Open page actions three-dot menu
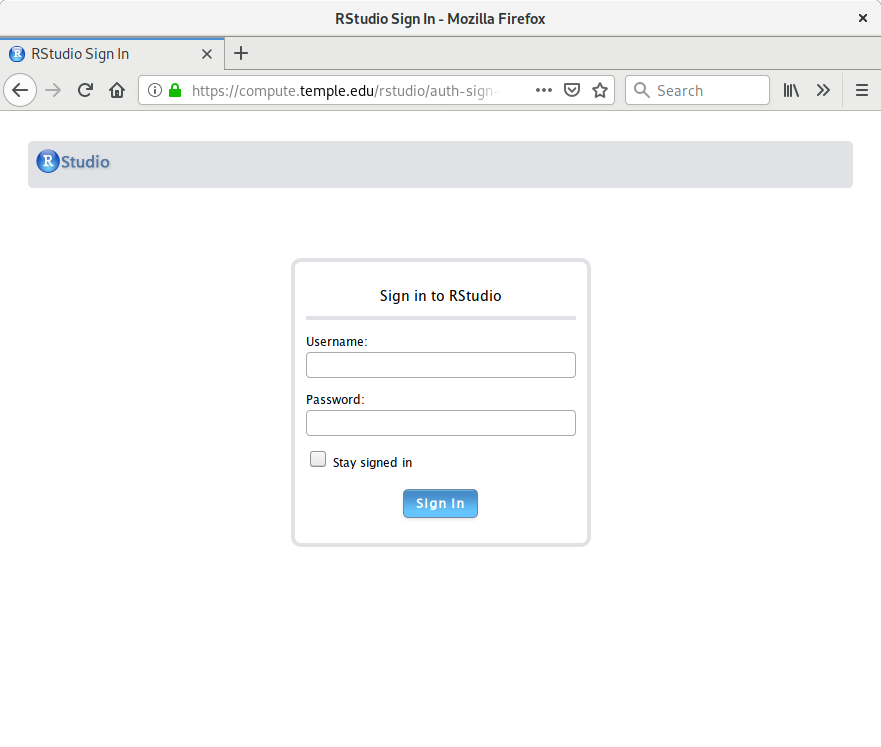Image resolution: width=881 pixels, height=747 pixels. [543, 90]
